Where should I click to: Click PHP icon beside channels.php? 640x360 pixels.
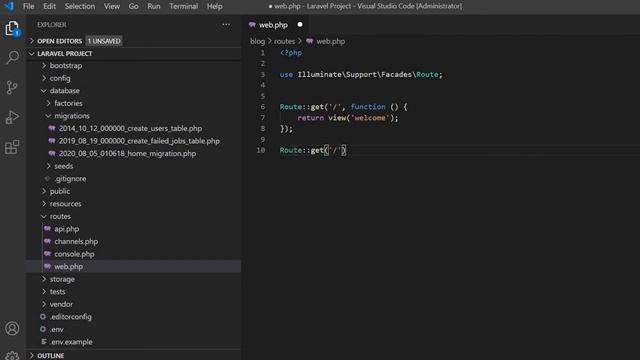(x=47, y=241)
